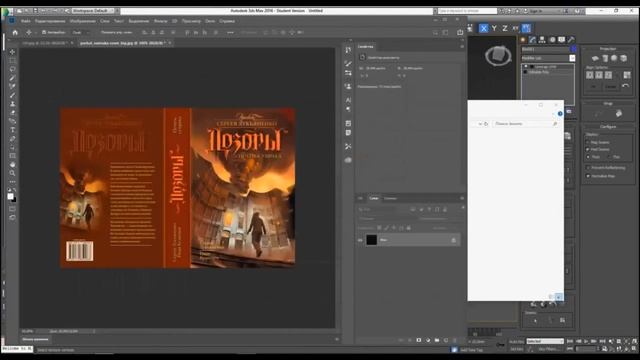640x360 pixels.
Task: Toggle Map Seams checkbox
Action: point(588,142)
